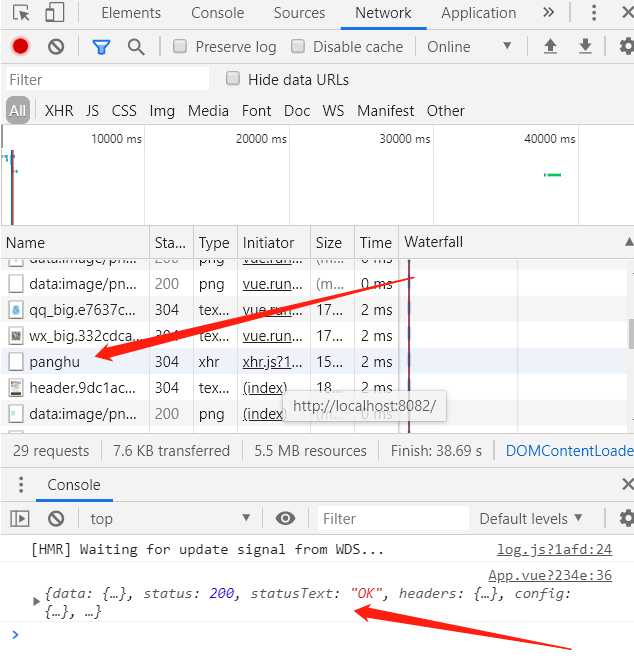Open DevTools three-dot customize menu

pos(594,13)
